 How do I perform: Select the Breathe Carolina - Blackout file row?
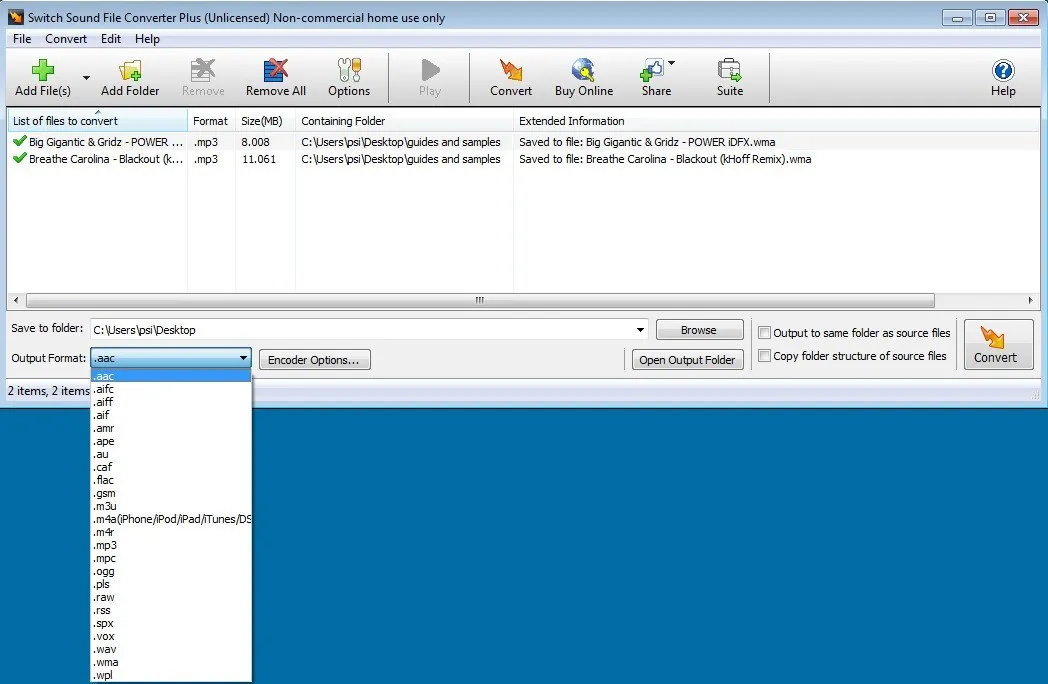523,159
